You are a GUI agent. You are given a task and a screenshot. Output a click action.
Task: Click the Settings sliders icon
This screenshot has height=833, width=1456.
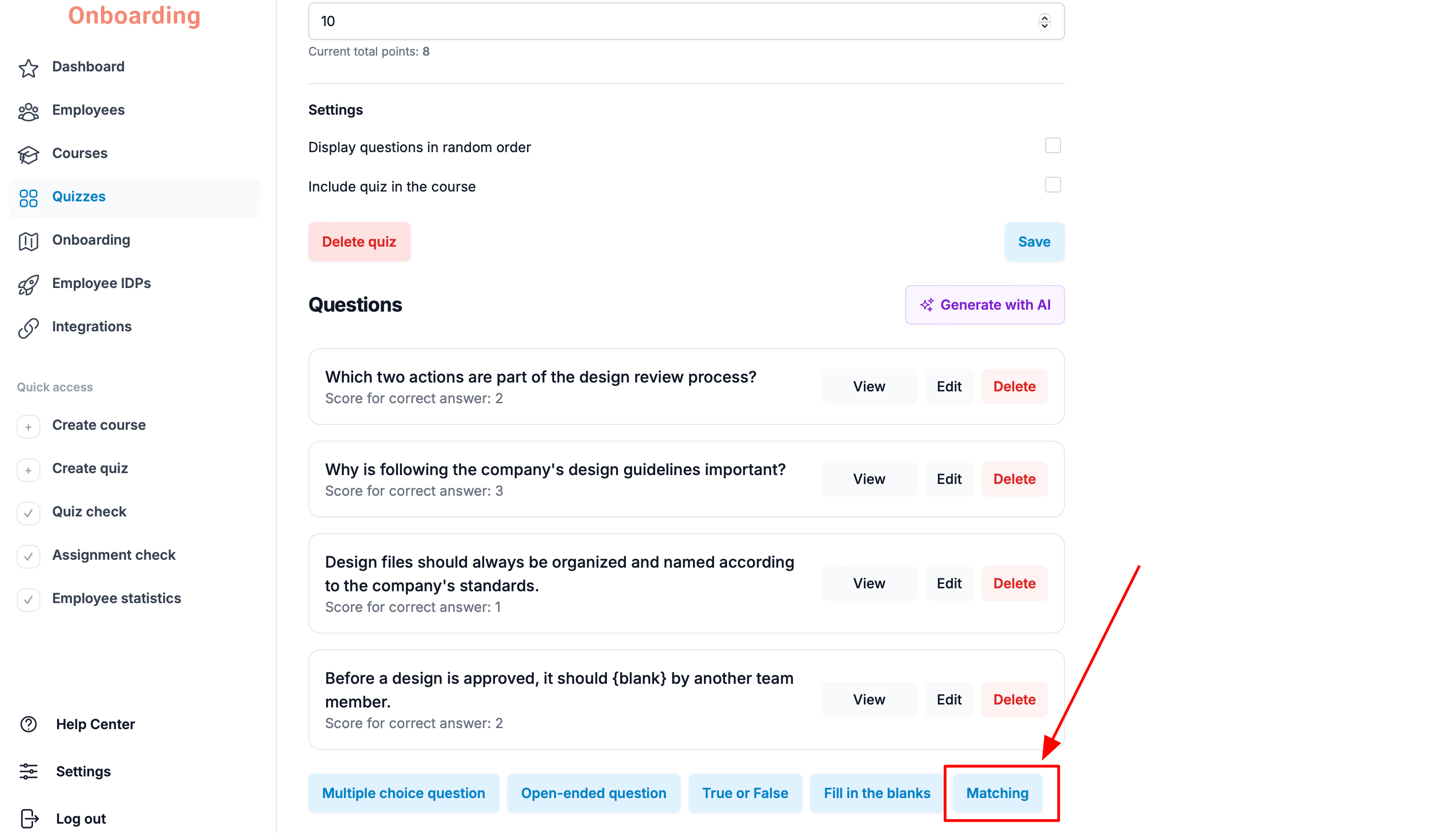tap(28, 771)
